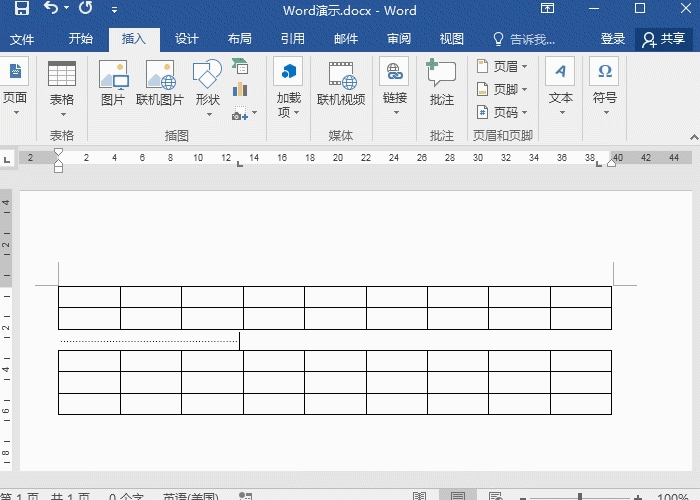This screenshot has width=700, height=500.
Task: Select print layout view in status bar
Action: pos(457,496)
